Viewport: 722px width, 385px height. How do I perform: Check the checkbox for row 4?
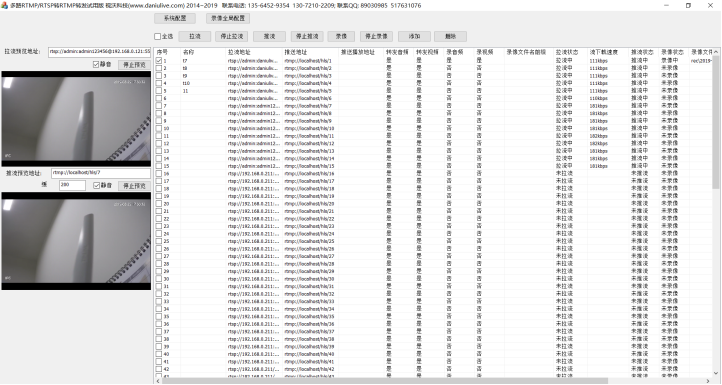(159, 83)
